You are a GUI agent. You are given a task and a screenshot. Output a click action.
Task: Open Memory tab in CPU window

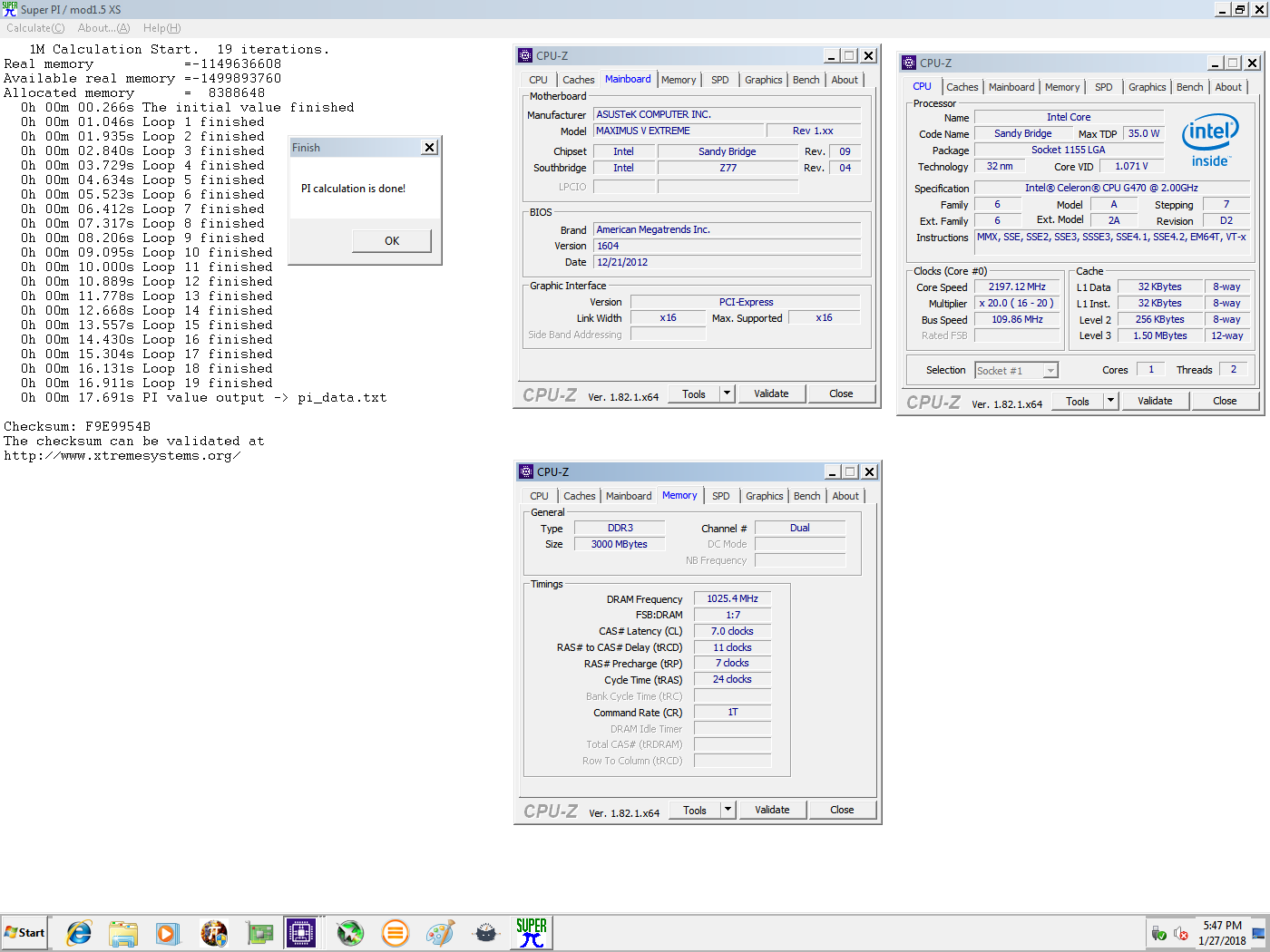1062,87
